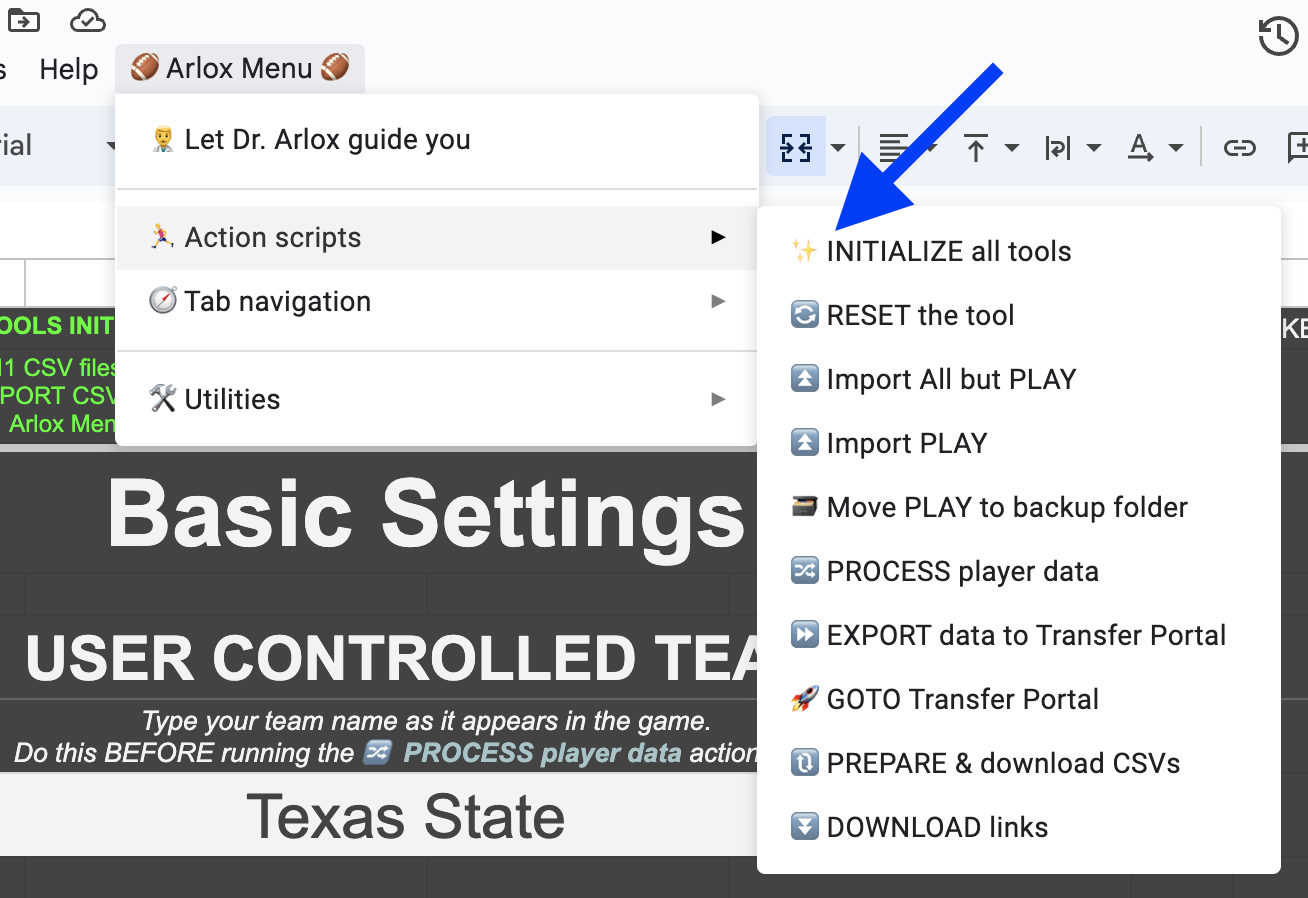Expand the Utilities submenu

coord(437,399)
